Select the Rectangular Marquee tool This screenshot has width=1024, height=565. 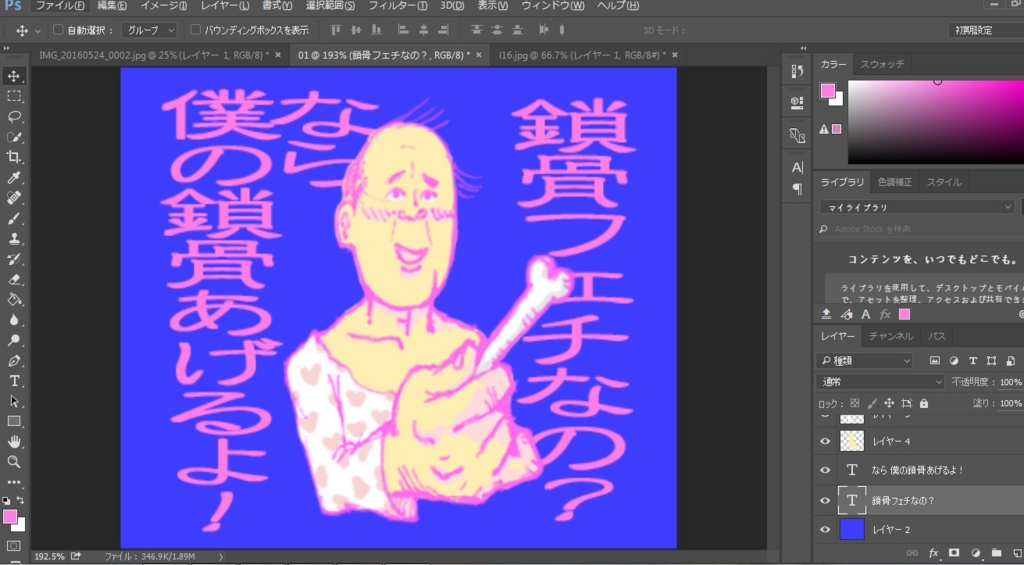click(14, 96)
